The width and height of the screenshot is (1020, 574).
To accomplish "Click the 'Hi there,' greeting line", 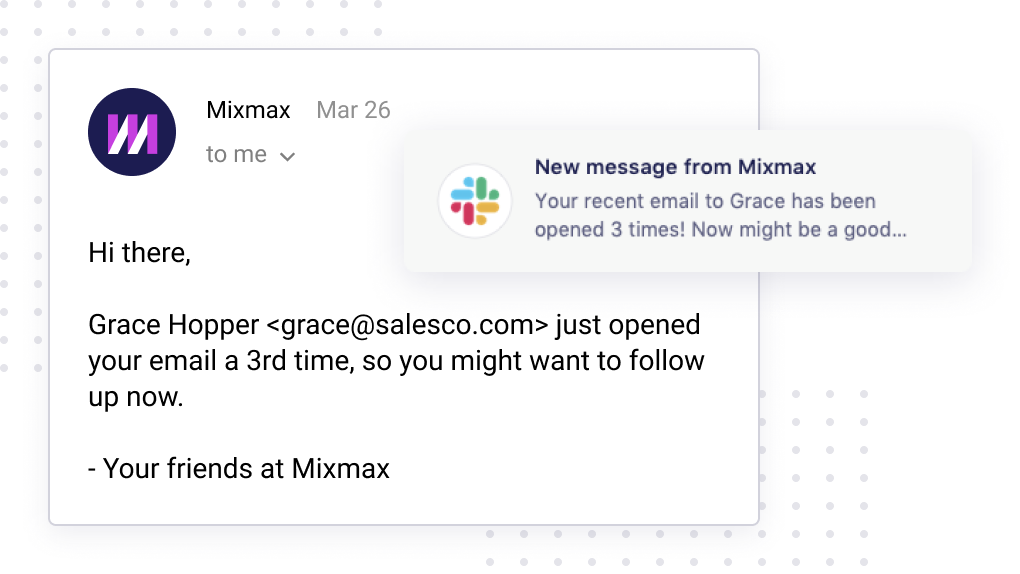I will 139,253.
